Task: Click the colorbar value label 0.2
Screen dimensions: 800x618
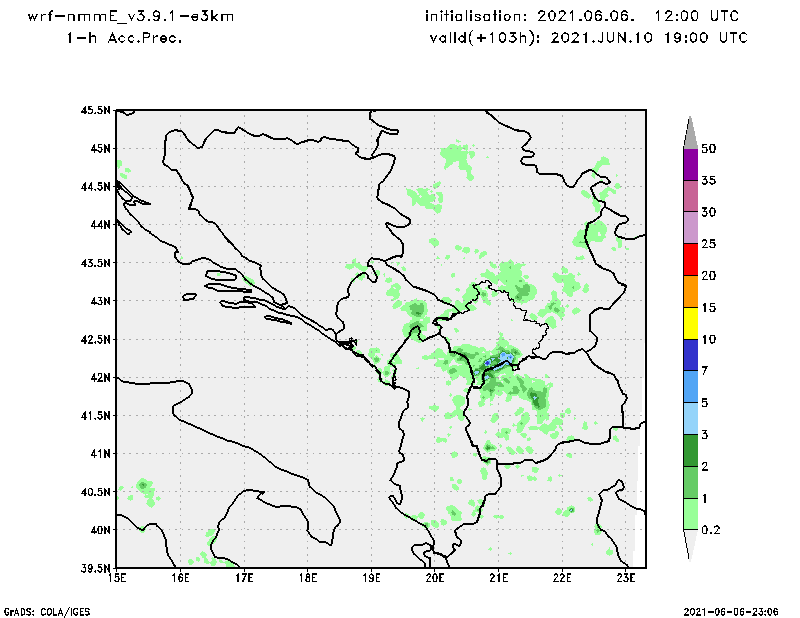Action: point(711,530)
